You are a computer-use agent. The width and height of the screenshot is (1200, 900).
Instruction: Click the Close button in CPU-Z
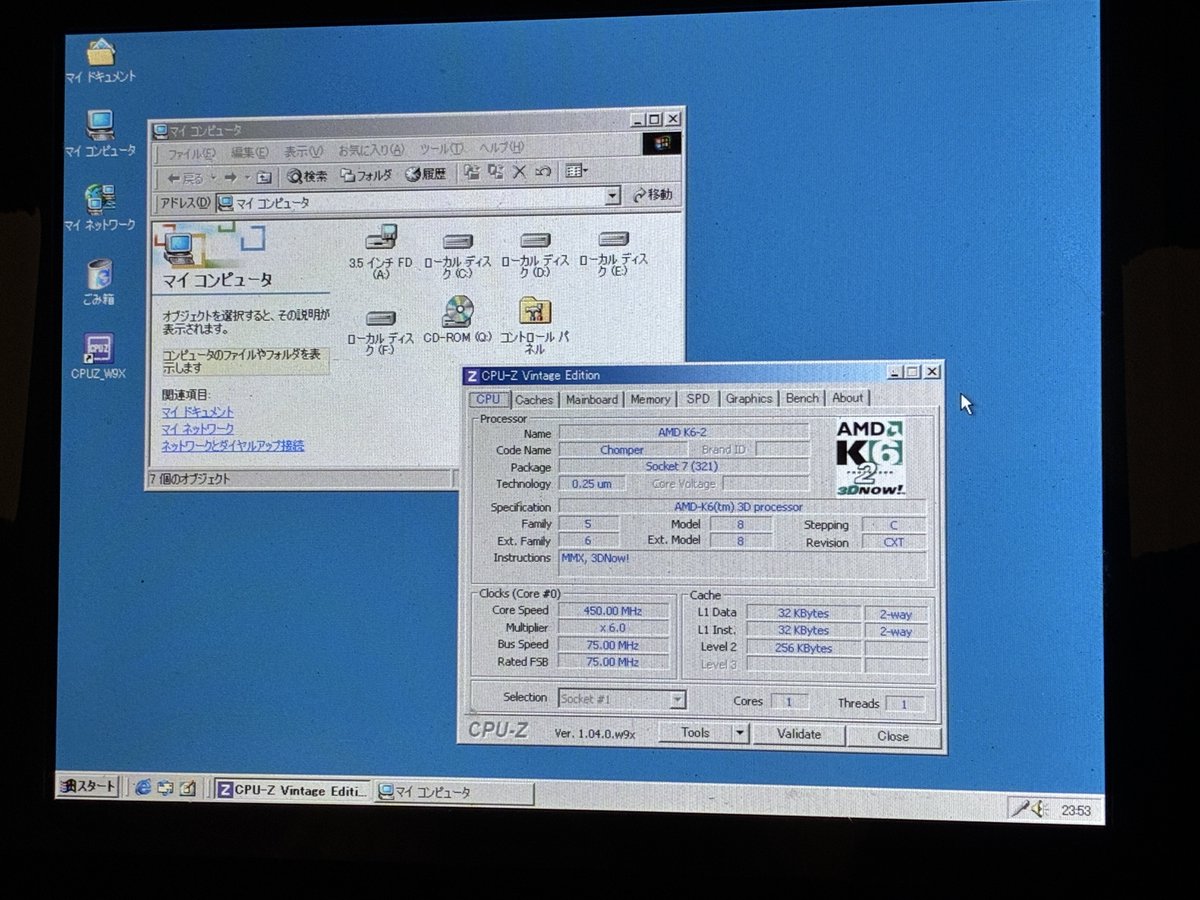click(x=893, y=736)
